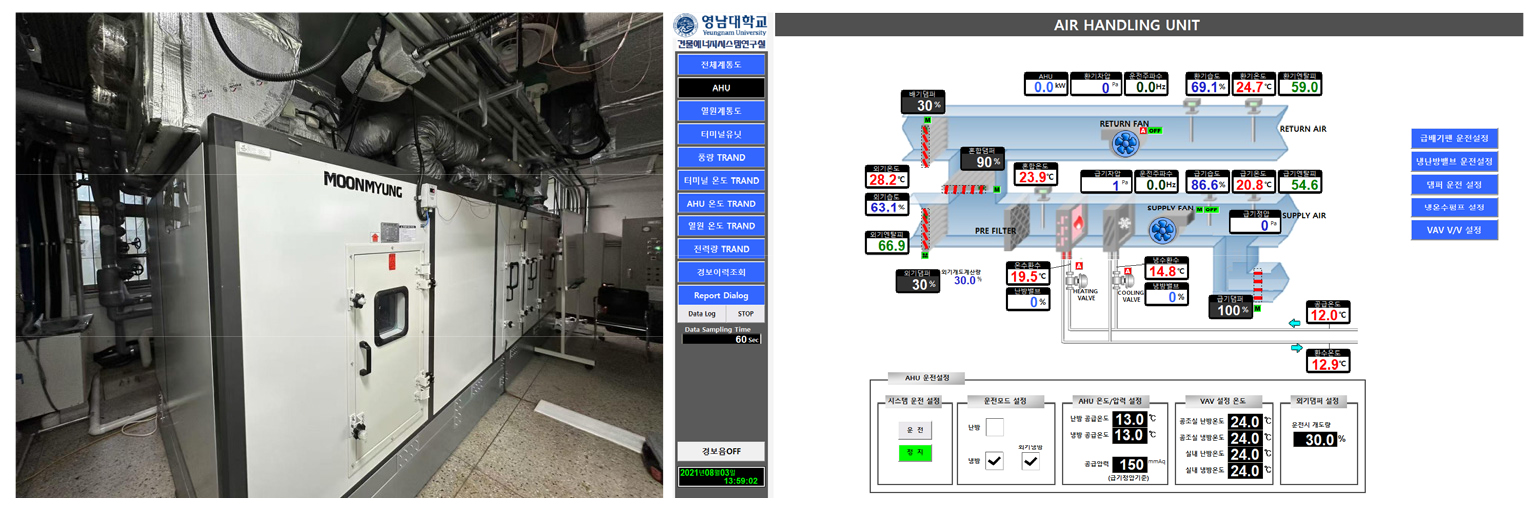1539x514 pixels.
Task: Open the 경보이력조회 page
Action: [x=721, y=272]
